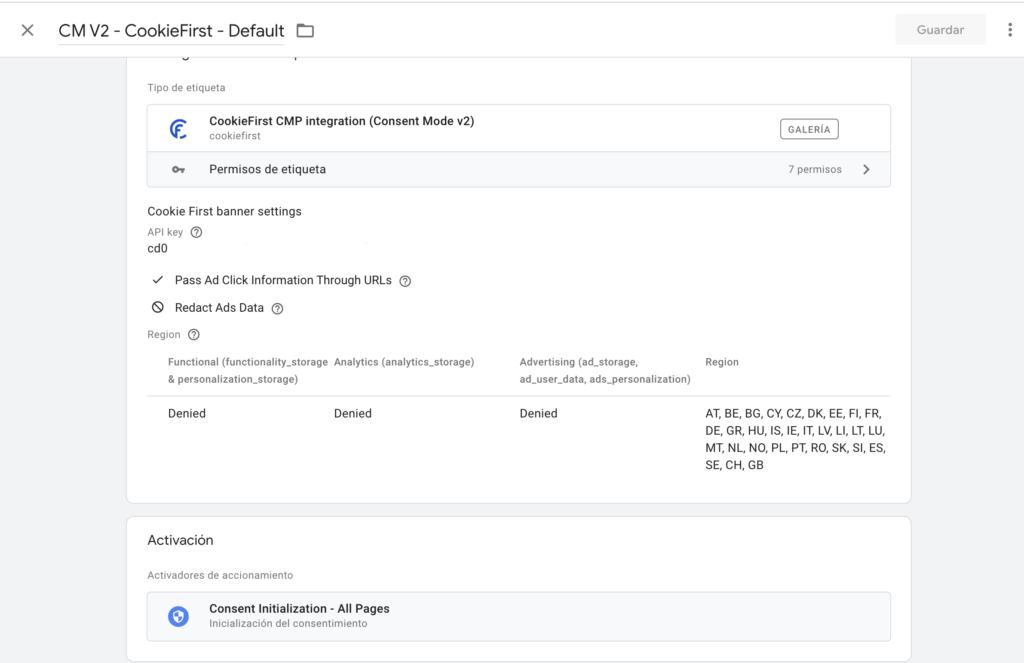The height and width of the screenshot is (663, 1024).
Task: Close the tag editor with the X icon
Action: tap(27, 30)
